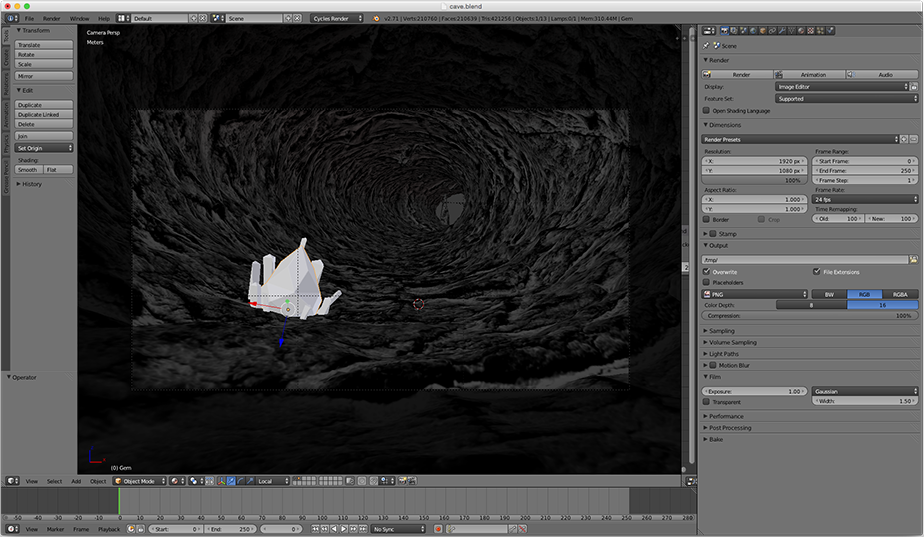The width and height of the screenshot is (924, 537).
Task: Click the Render camera icon button
Action: pyautogui.click(x=741, y=74)
